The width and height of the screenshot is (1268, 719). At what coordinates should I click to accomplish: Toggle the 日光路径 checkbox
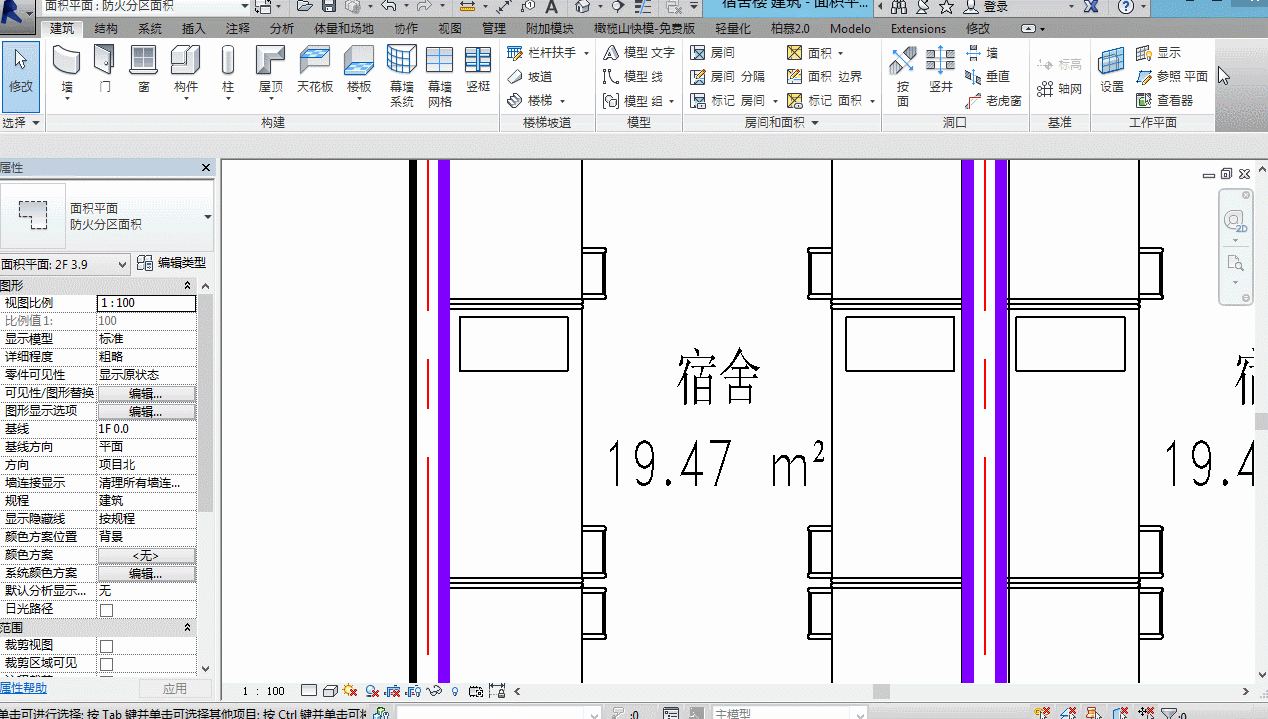tap(106, 609)
